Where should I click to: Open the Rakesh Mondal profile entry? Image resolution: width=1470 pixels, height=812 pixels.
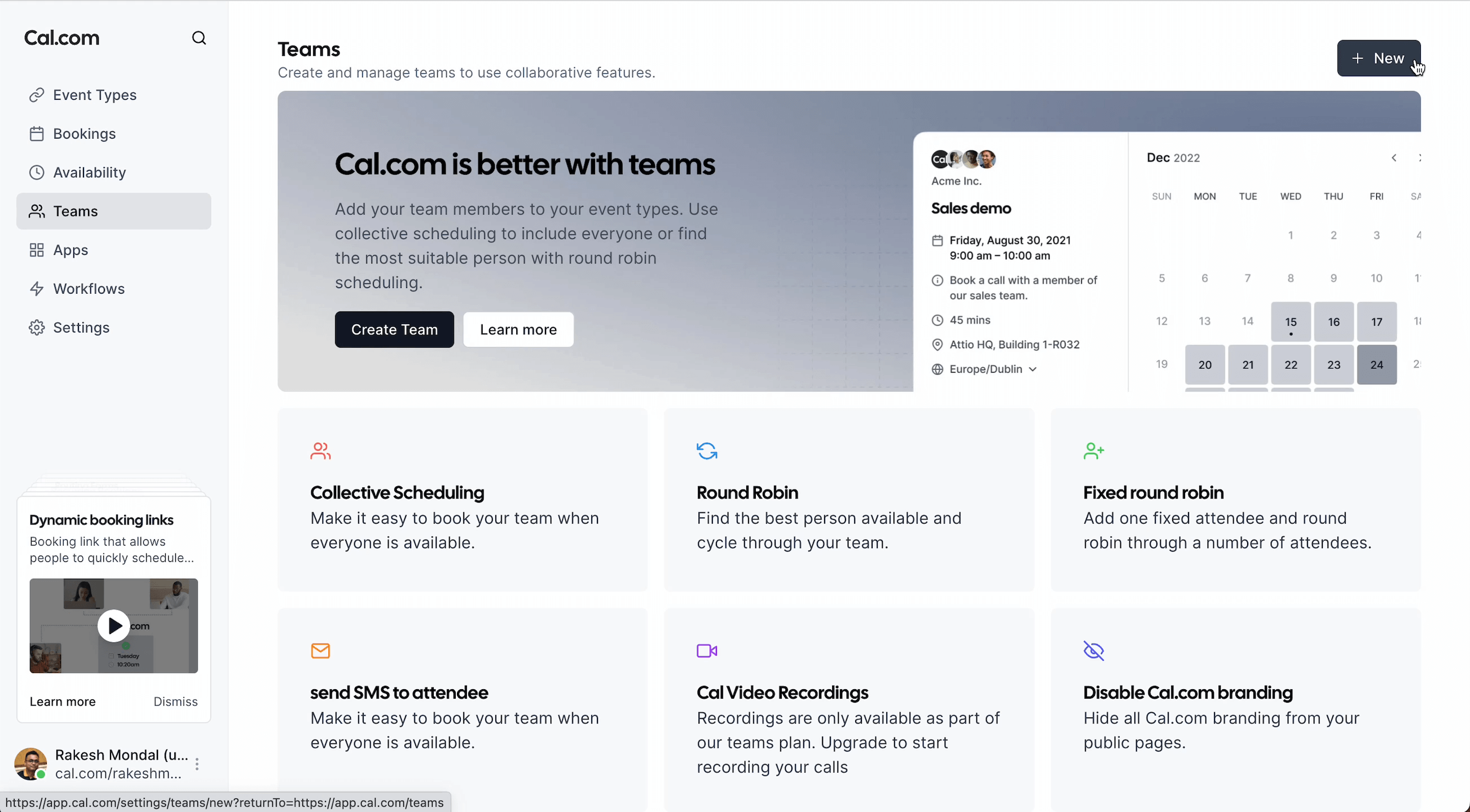pyautogui.click(x=108, y=764)
